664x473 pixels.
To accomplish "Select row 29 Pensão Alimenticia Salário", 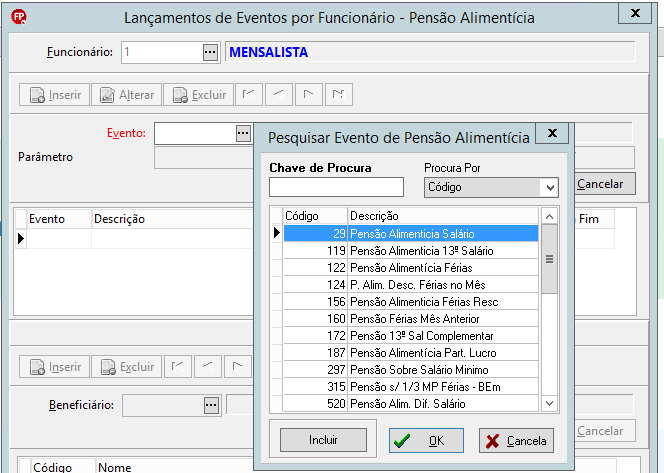I will pyautogui.click(x=411, y=234).
